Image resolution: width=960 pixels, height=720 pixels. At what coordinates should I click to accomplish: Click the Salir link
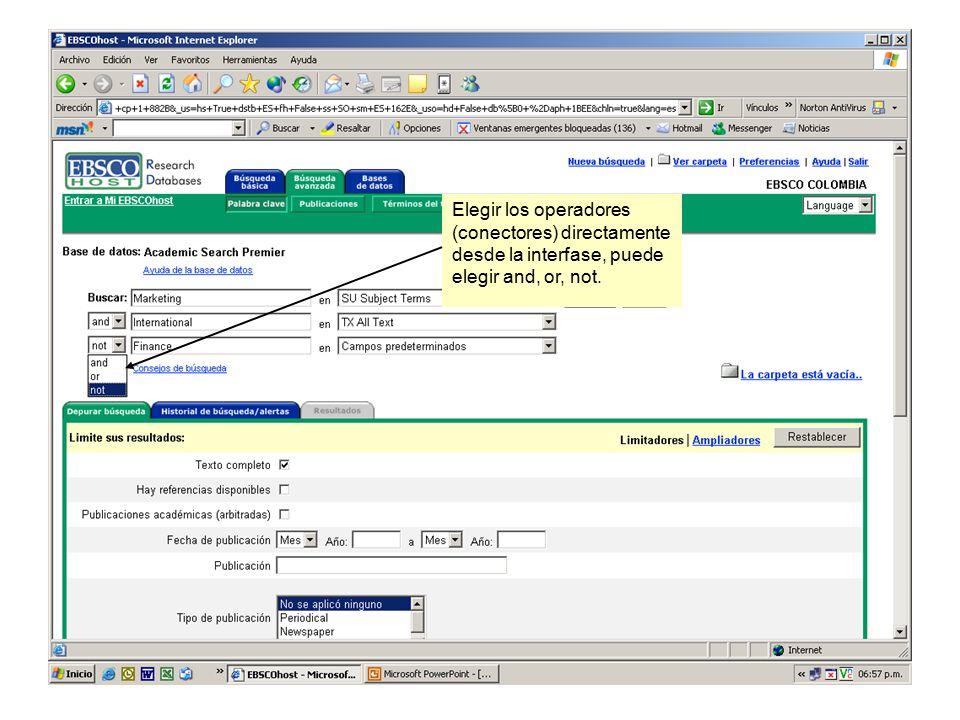click(858, 162)
